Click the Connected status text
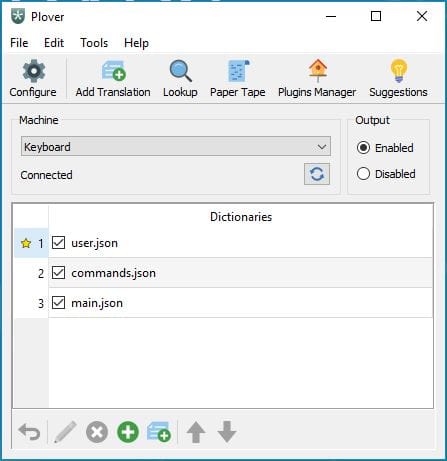The height and width of the screenshot is (461, 447). tap(46, 175)
